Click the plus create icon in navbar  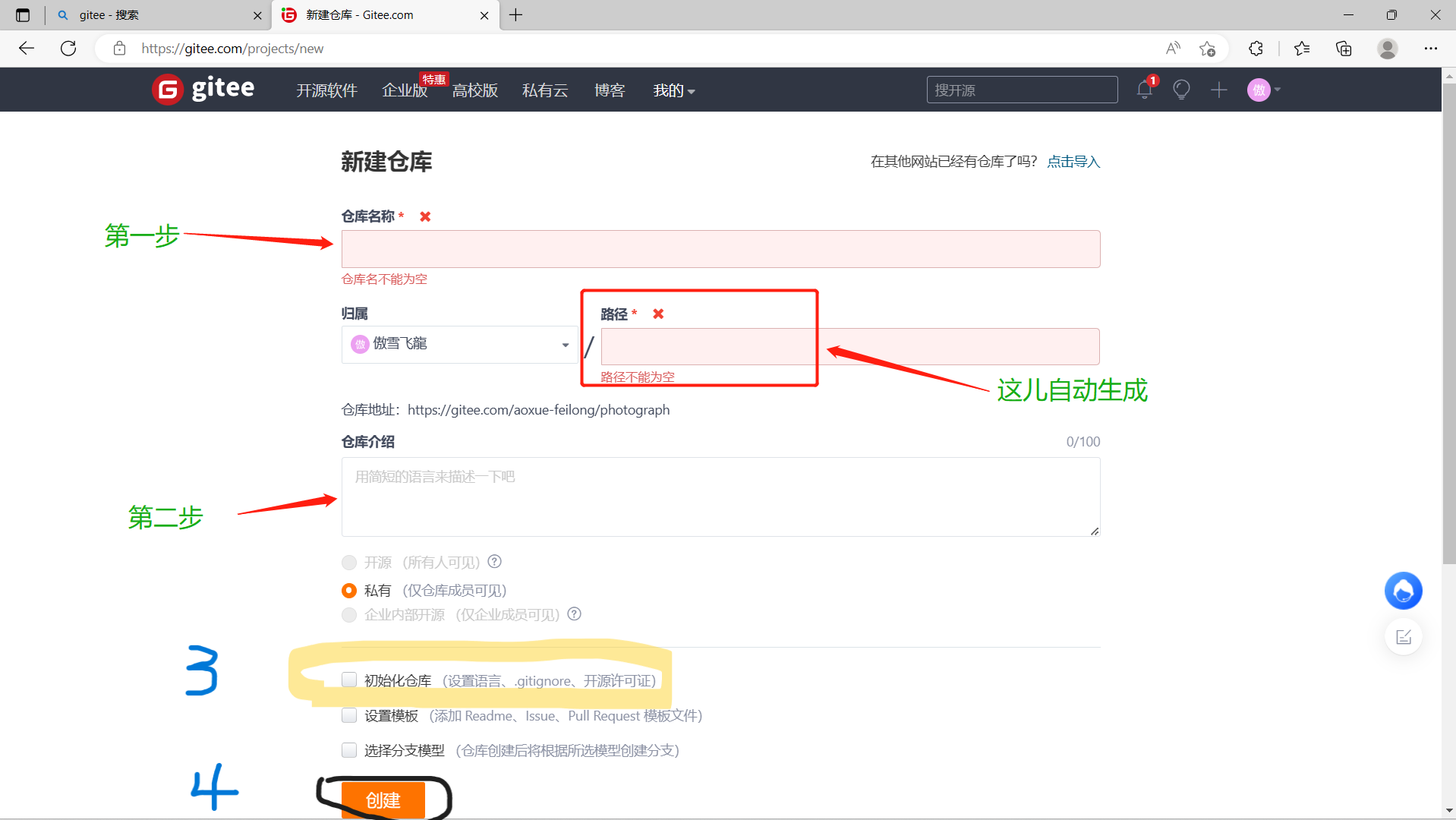point(1218,90)
